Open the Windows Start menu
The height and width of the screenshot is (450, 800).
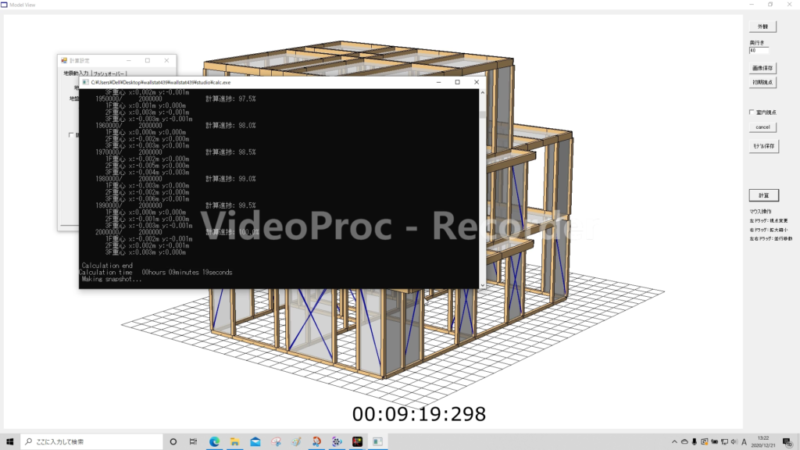(10, 441)
